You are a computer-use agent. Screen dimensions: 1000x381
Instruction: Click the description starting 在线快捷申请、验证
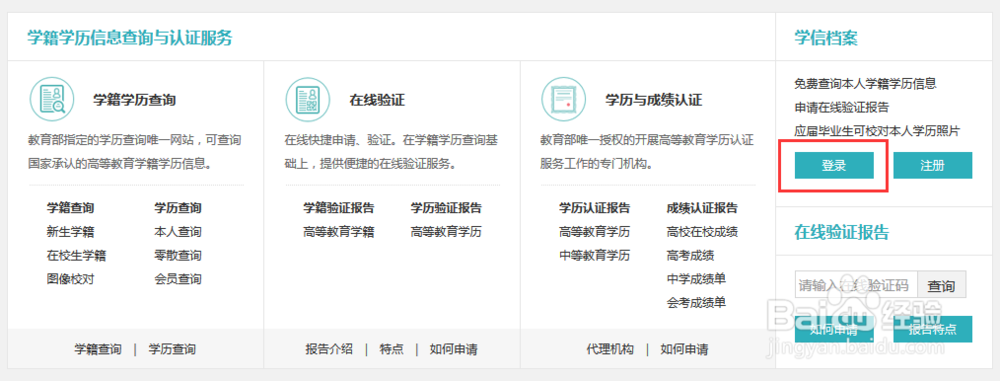(x=390, y=152)
